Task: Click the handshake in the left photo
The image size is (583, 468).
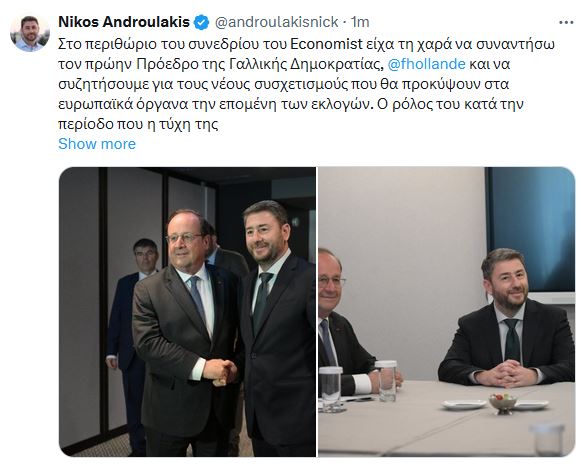Action: tap(220, 372)
